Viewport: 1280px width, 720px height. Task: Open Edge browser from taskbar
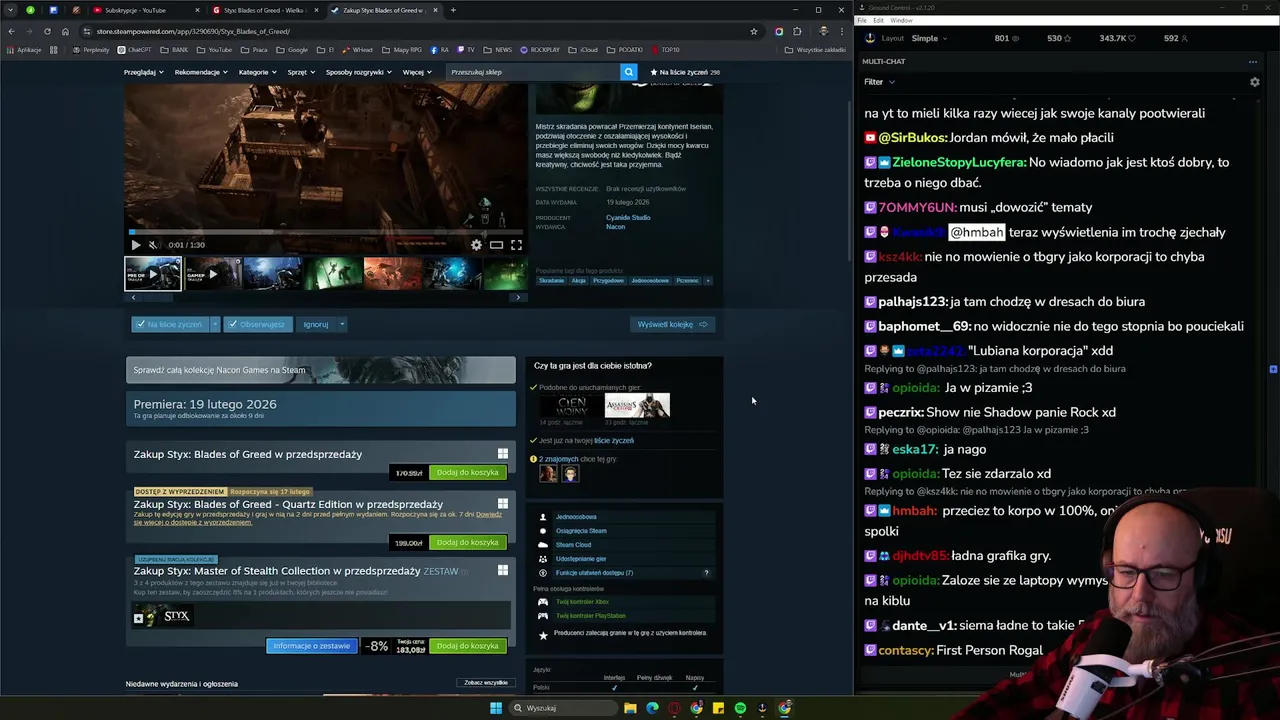pyautogui.click(x=652, y=708)
